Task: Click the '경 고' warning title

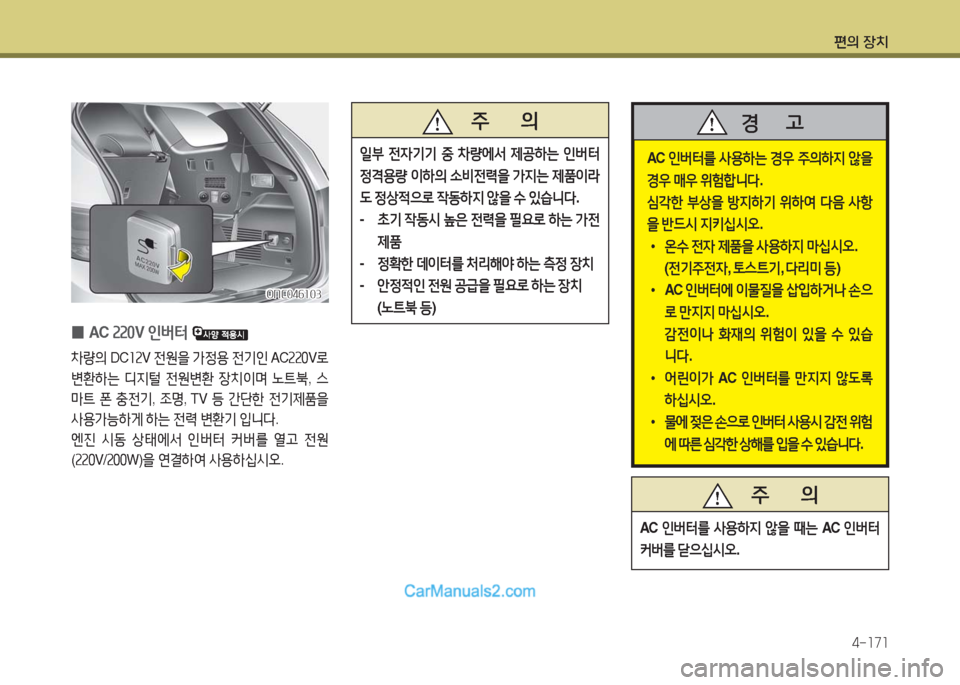Action: point(773,122)
